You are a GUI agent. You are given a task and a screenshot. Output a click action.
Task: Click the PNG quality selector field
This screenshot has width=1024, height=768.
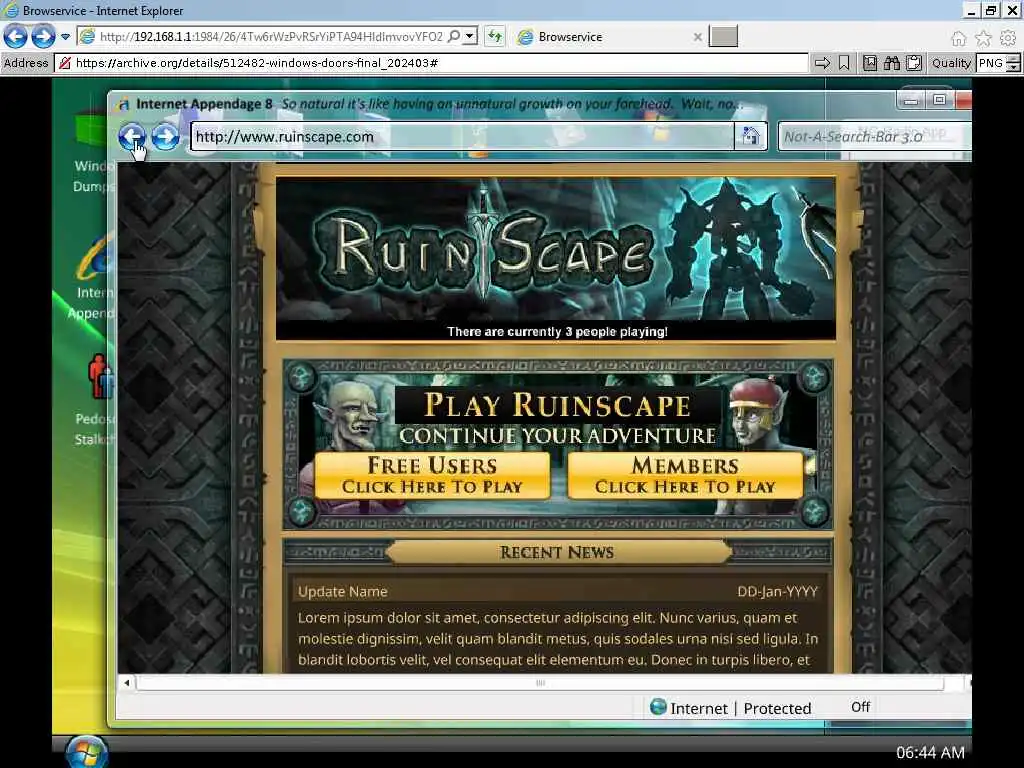point(991,63)
